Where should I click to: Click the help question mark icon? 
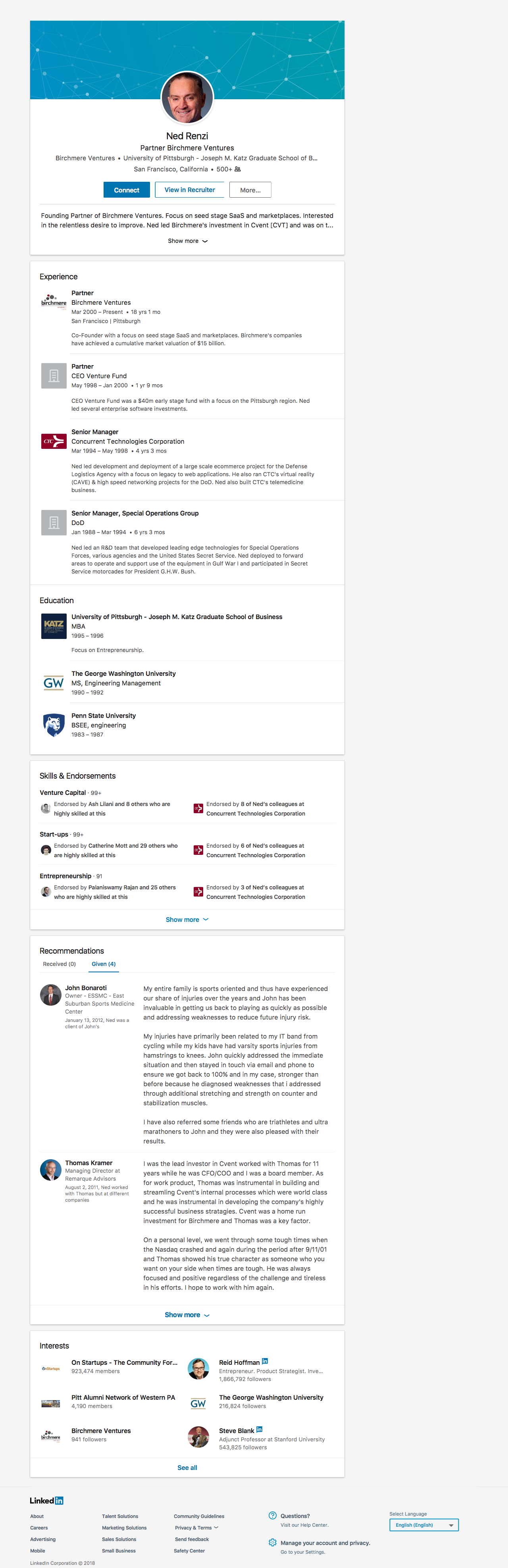pos(273,1515)
